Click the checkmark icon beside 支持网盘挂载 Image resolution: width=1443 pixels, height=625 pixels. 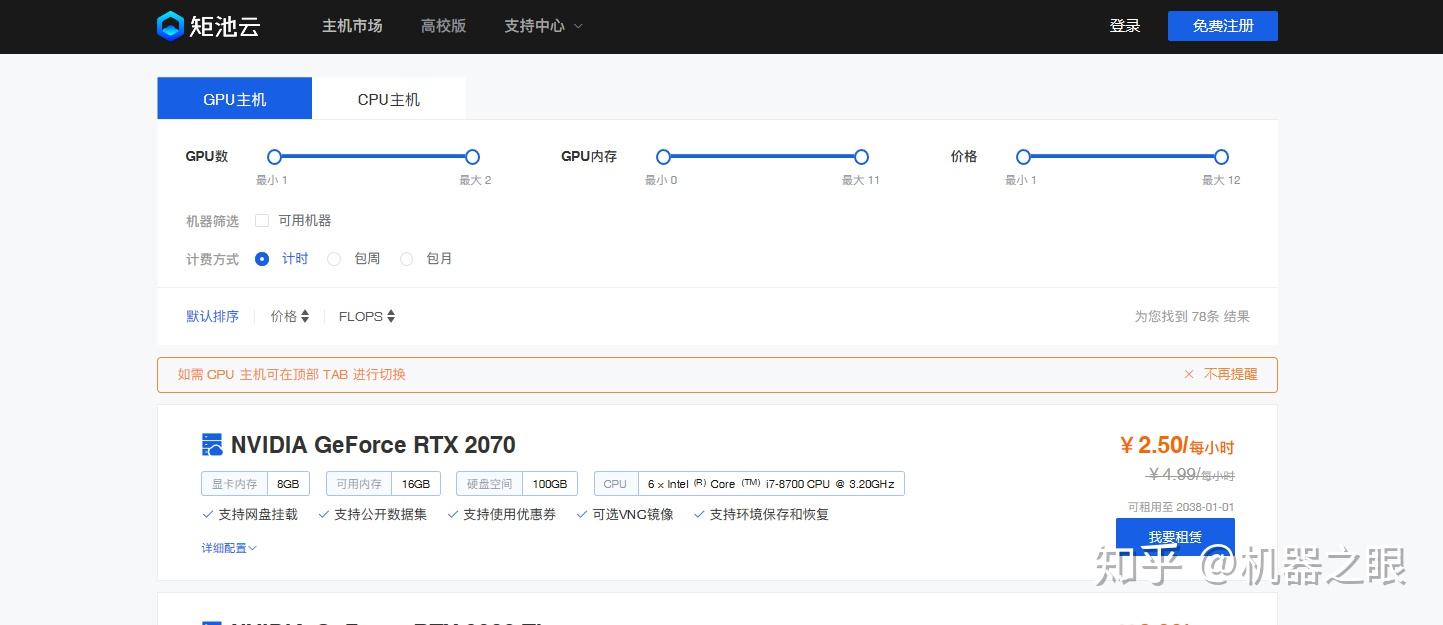pos(208,514)
